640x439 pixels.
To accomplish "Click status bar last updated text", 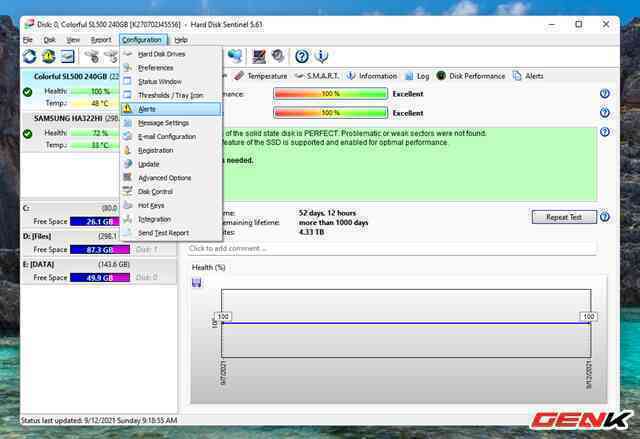I will (99, 420).
